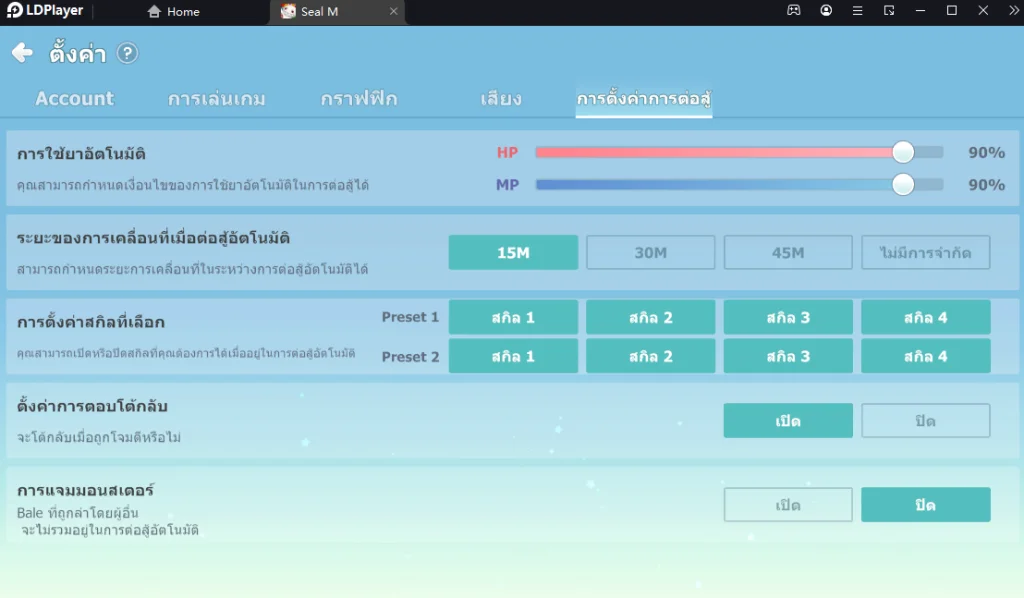Adjust the MP auto-potion slider handle
The height and width of the screenshot is (598, 1024).
903,185
